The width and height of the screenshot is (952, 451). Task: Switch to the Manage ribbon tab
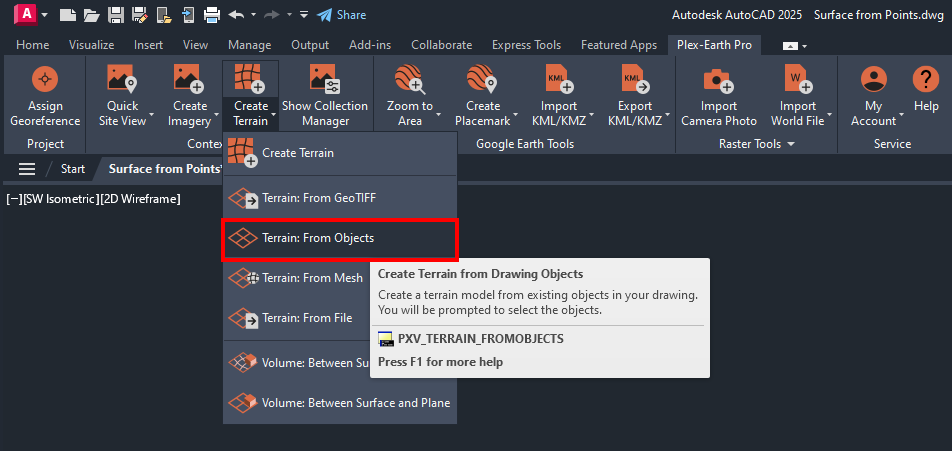[250, 45]
